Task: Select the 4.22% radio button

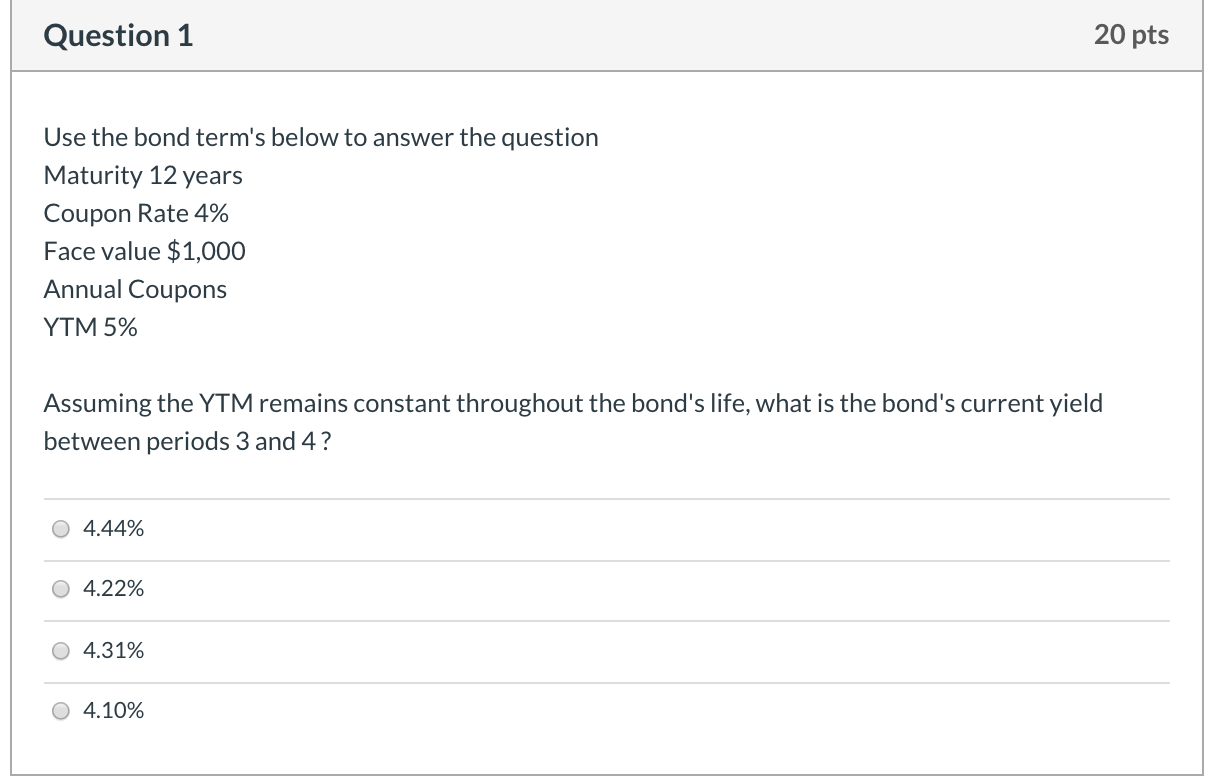Action: [x=61, y=589]
